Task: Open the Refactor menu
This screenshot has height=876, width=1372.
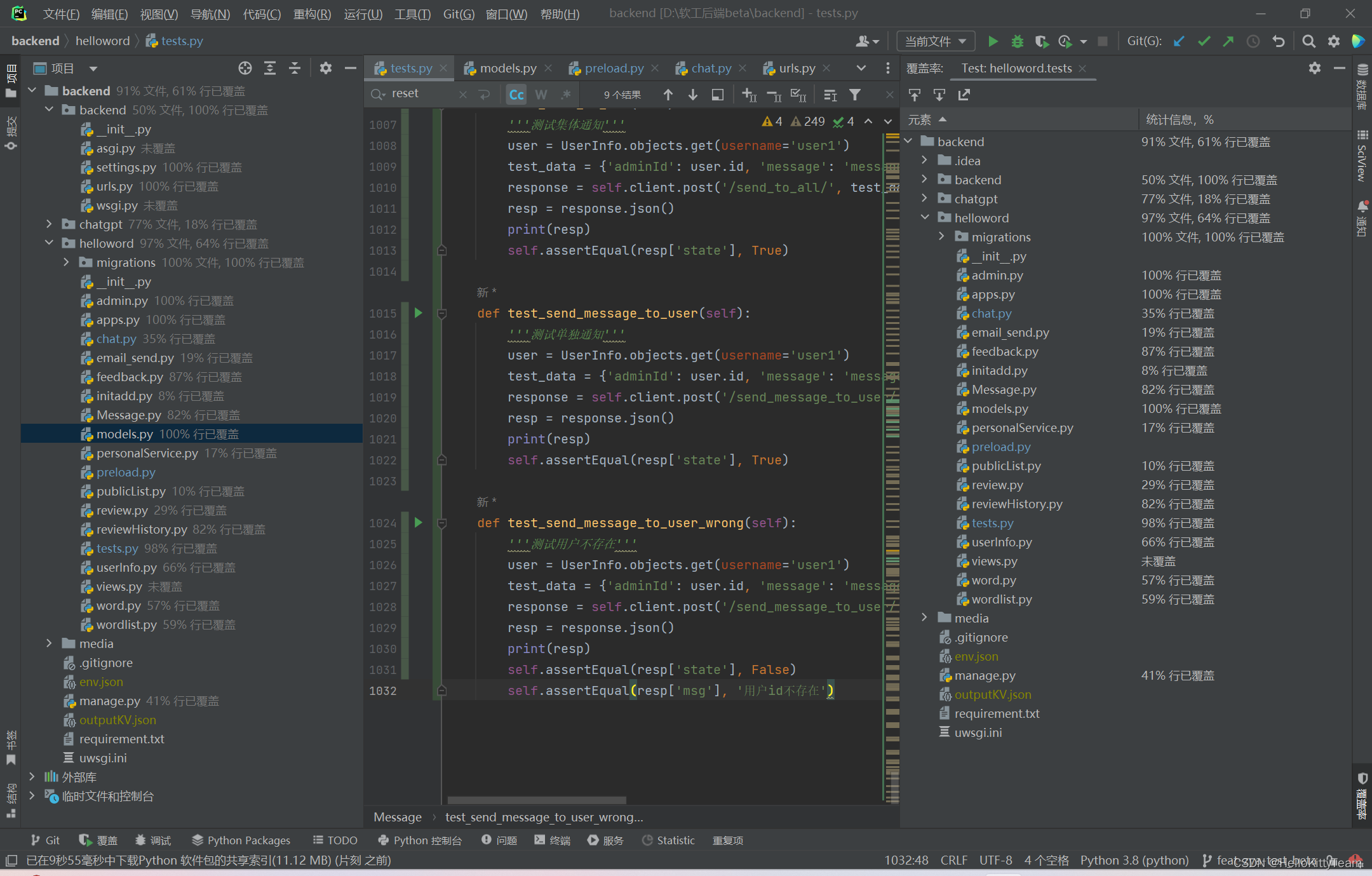Action: click(x=312, y=14)
